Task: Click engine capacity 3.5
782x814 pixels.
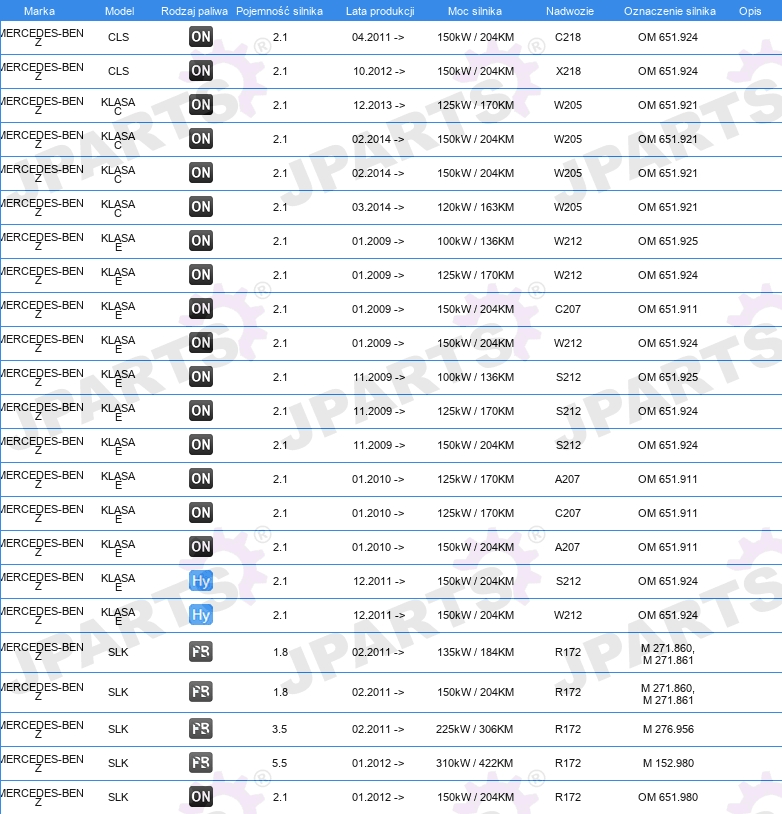Action: coord(279,729)
